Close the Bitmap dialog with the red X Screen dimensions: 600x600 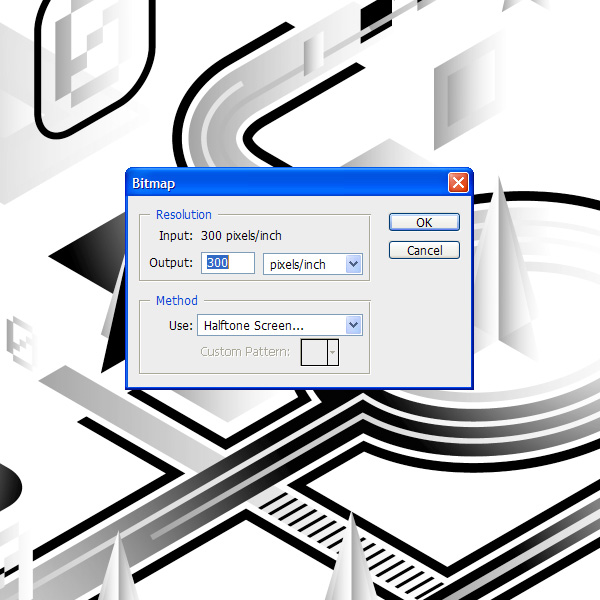(458, 183)
